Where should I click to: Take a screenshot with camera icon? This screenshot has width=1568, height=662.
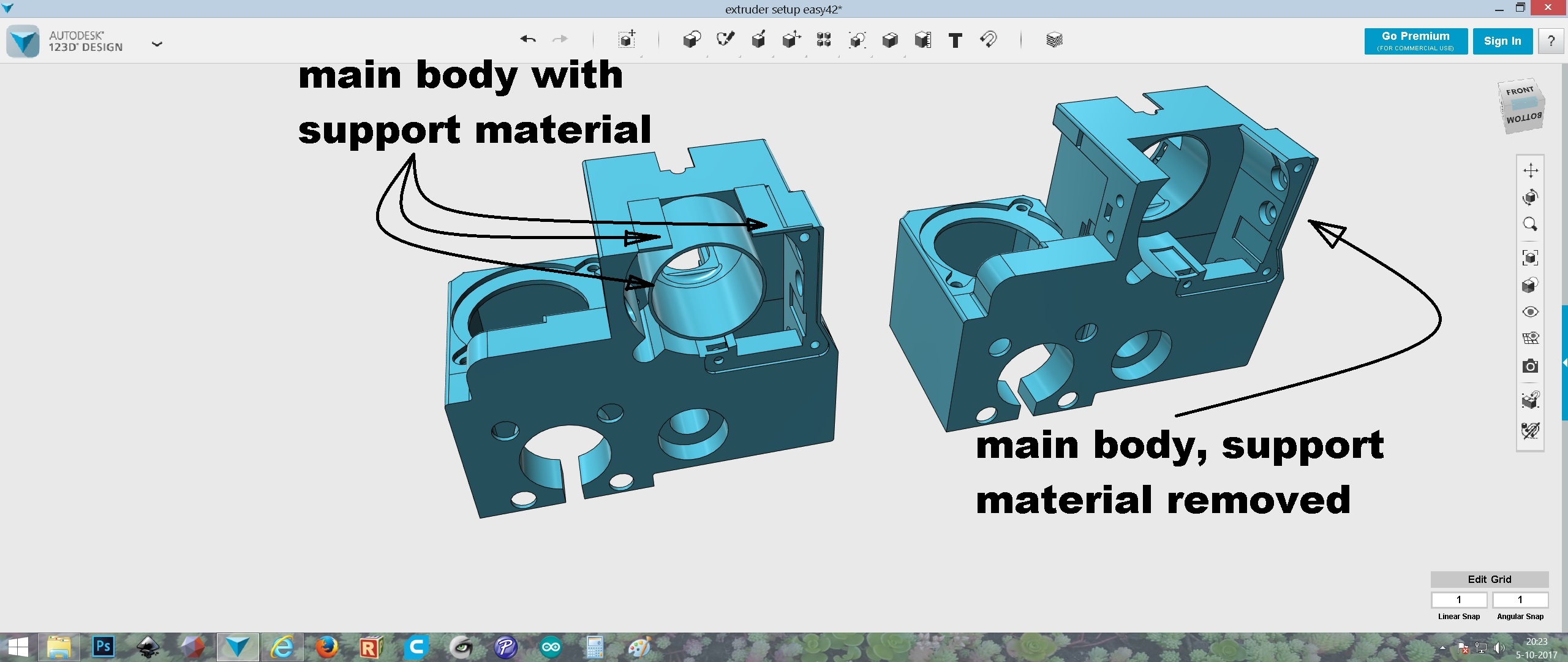[x=1530, y=366]
